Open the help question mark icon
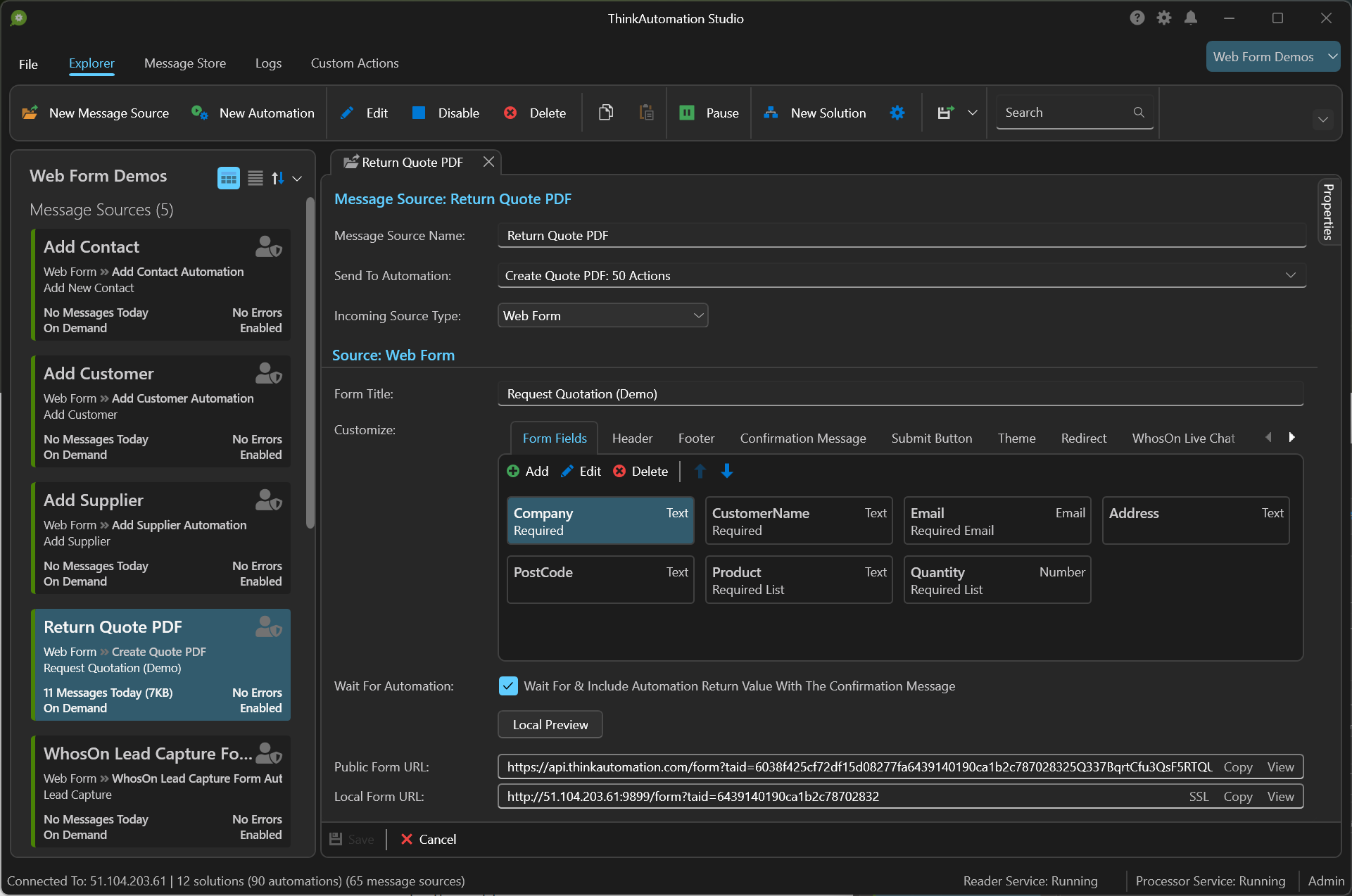 (x=1137, y=18)
